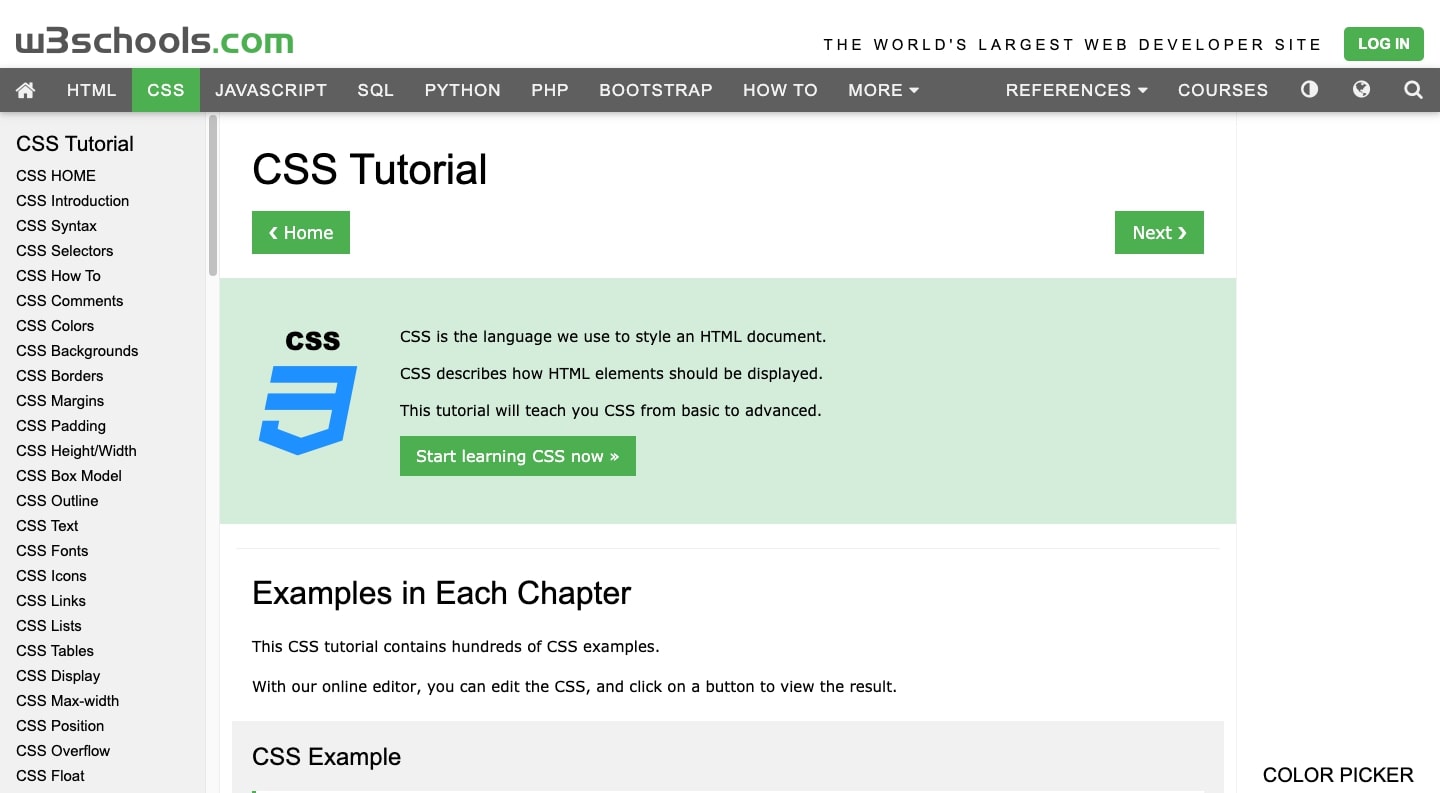1440x793 pixels.
Task: Open CSS Display in sidebar
Action: tap(58, 675)
